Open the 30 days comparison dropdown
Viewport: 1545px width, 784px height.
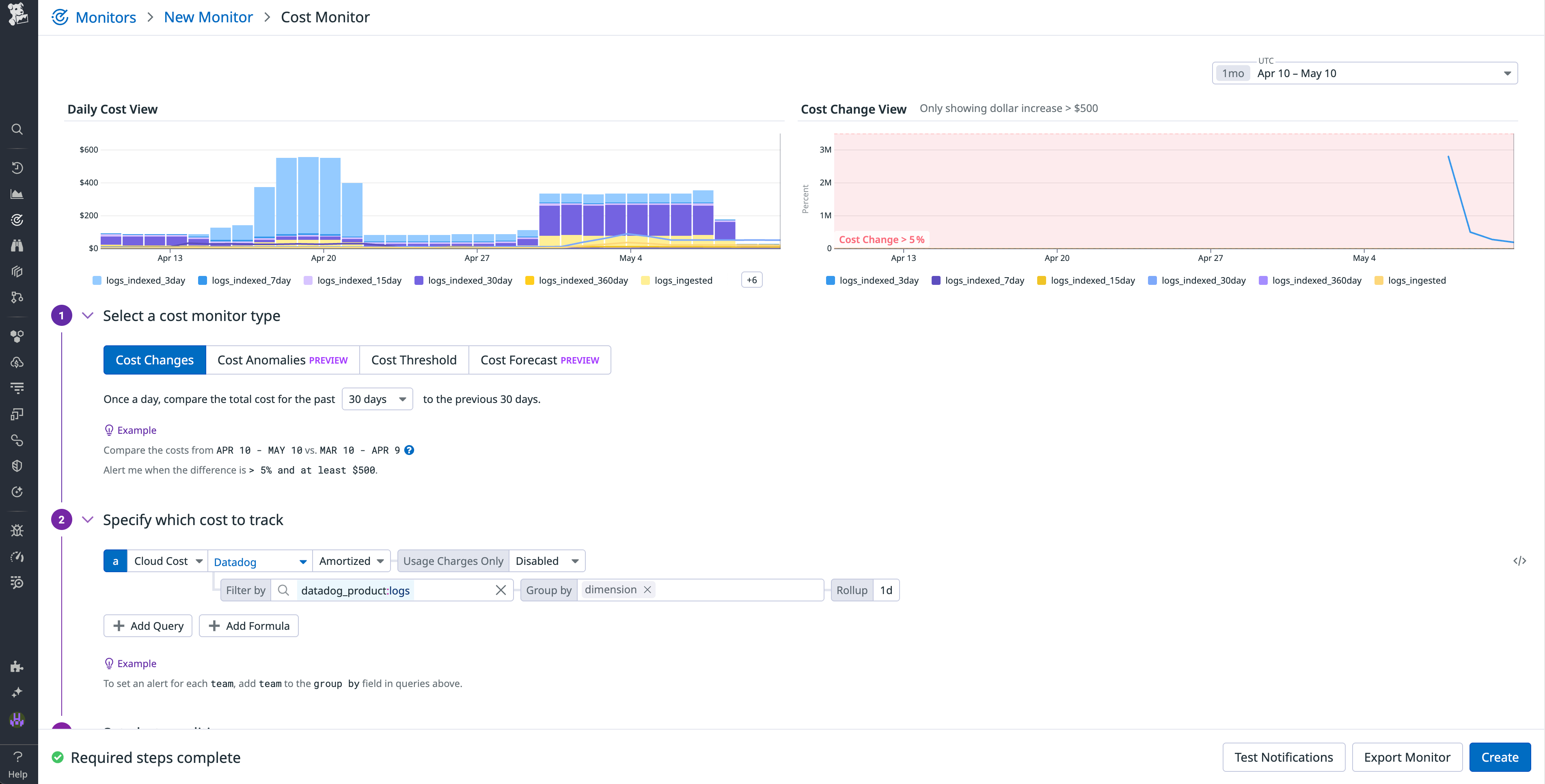coord(377,398)
